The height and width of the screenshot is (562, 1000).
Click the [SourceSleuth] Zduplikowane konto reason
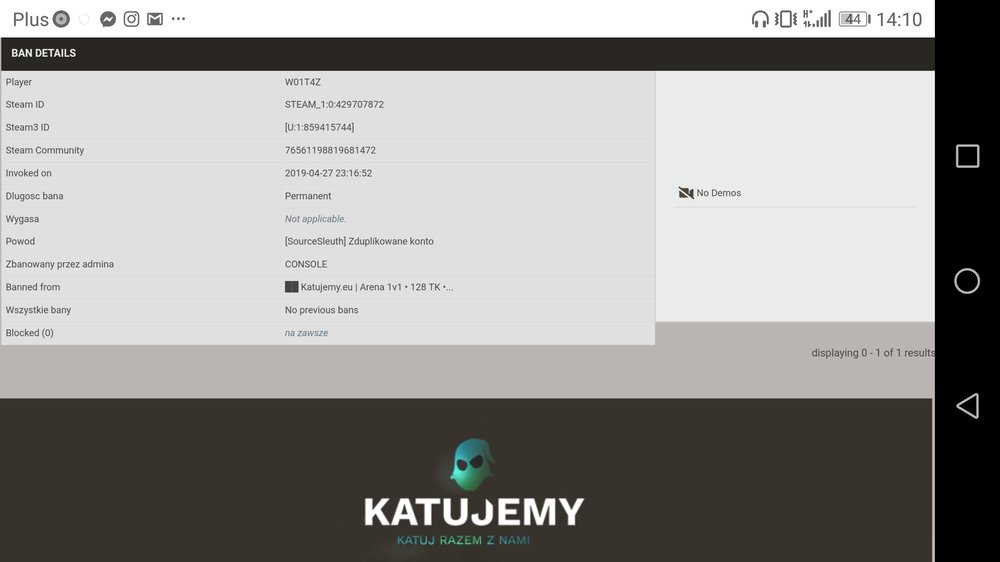[x=359, y=241]
